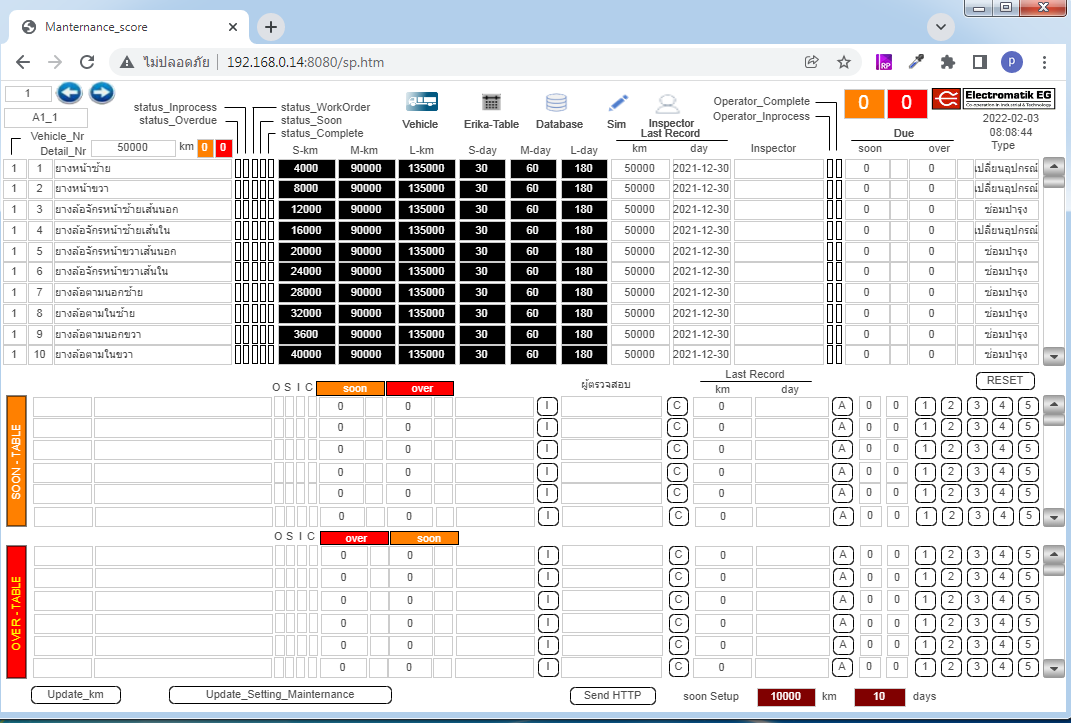Viewport: 1071px width, 723px height.
Task: Open the Inspector person icon
Action: pyautogui.click(x=667, y=103)
